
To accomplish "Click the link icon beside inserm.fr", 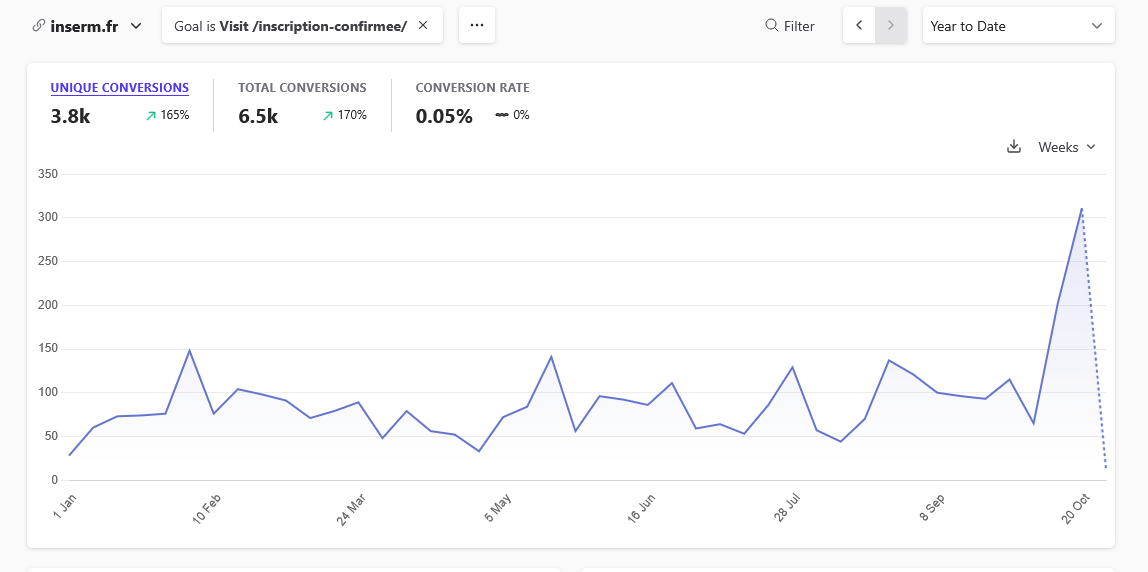I will 39,26.
